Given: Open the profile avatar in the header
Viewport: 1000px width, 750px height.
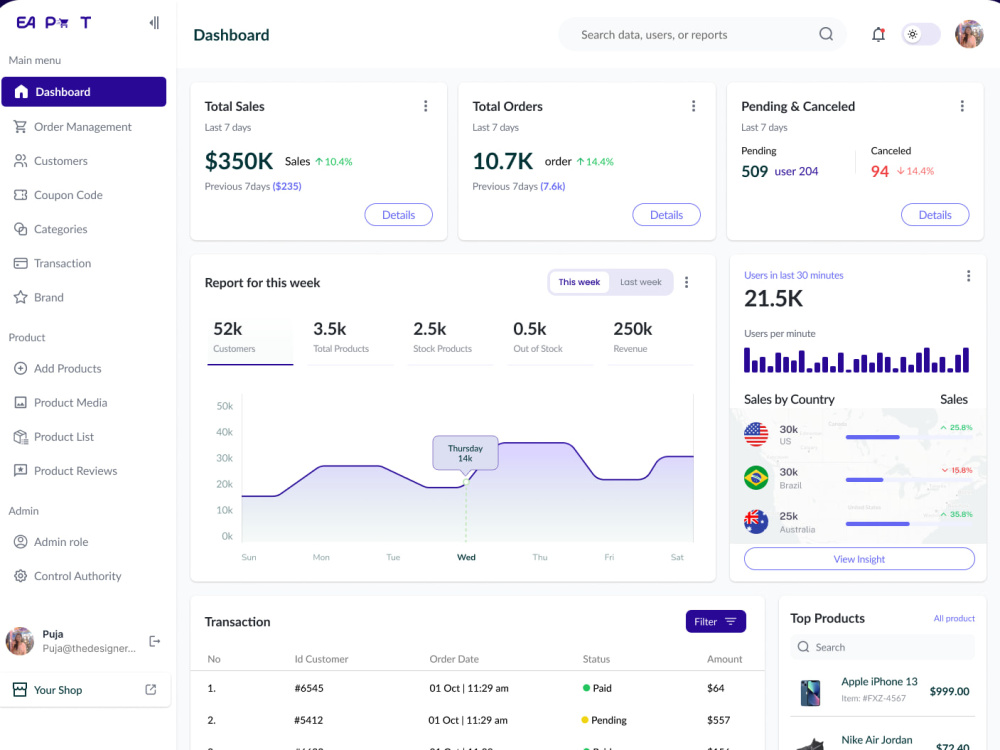Looking at the screenshot, I should click(969, 34).
